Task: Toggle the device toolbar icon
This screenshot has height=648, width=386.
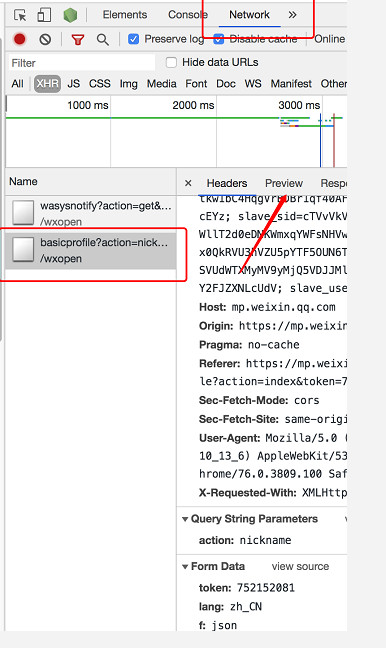Action: 44,15
